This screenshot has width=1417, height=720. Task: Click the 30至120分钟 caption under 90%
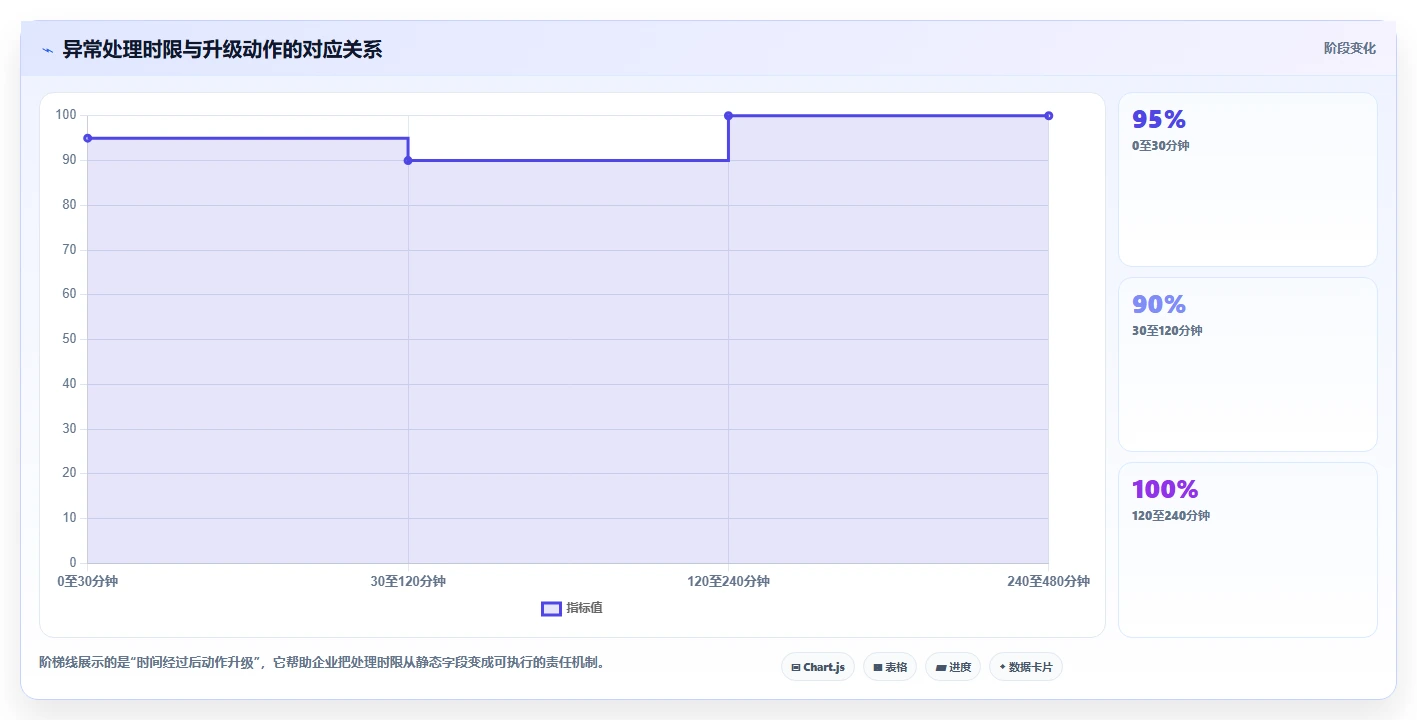[x=1167, y=331]
